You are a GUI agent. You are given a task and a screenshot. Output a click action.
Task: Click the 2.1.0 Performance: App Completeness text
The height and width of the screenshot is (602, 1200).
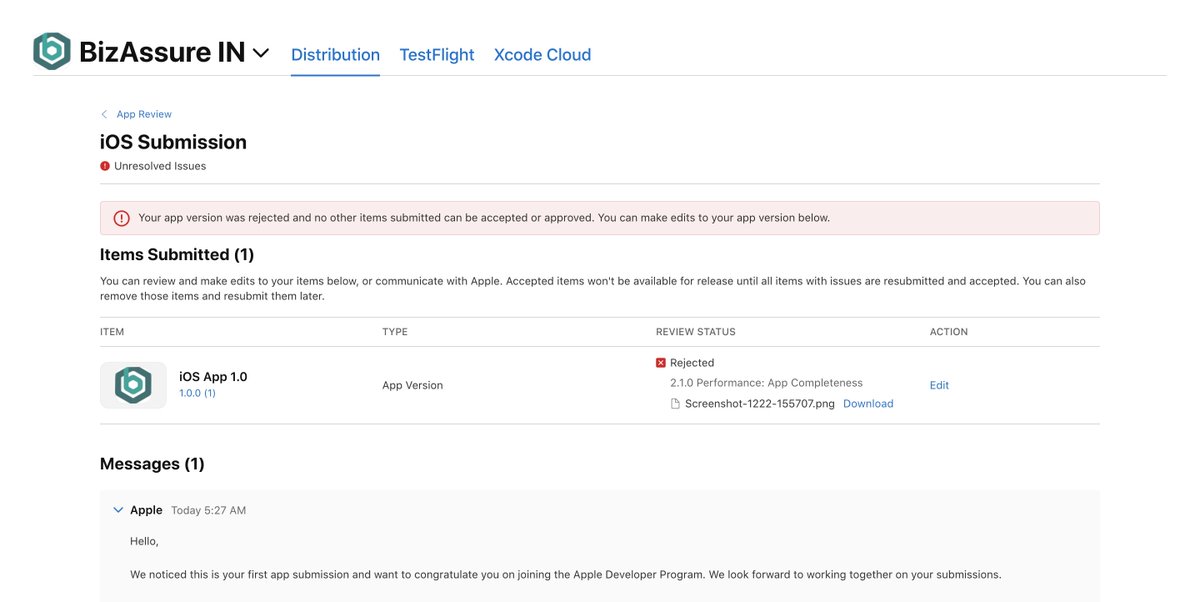tap(766, 383)
